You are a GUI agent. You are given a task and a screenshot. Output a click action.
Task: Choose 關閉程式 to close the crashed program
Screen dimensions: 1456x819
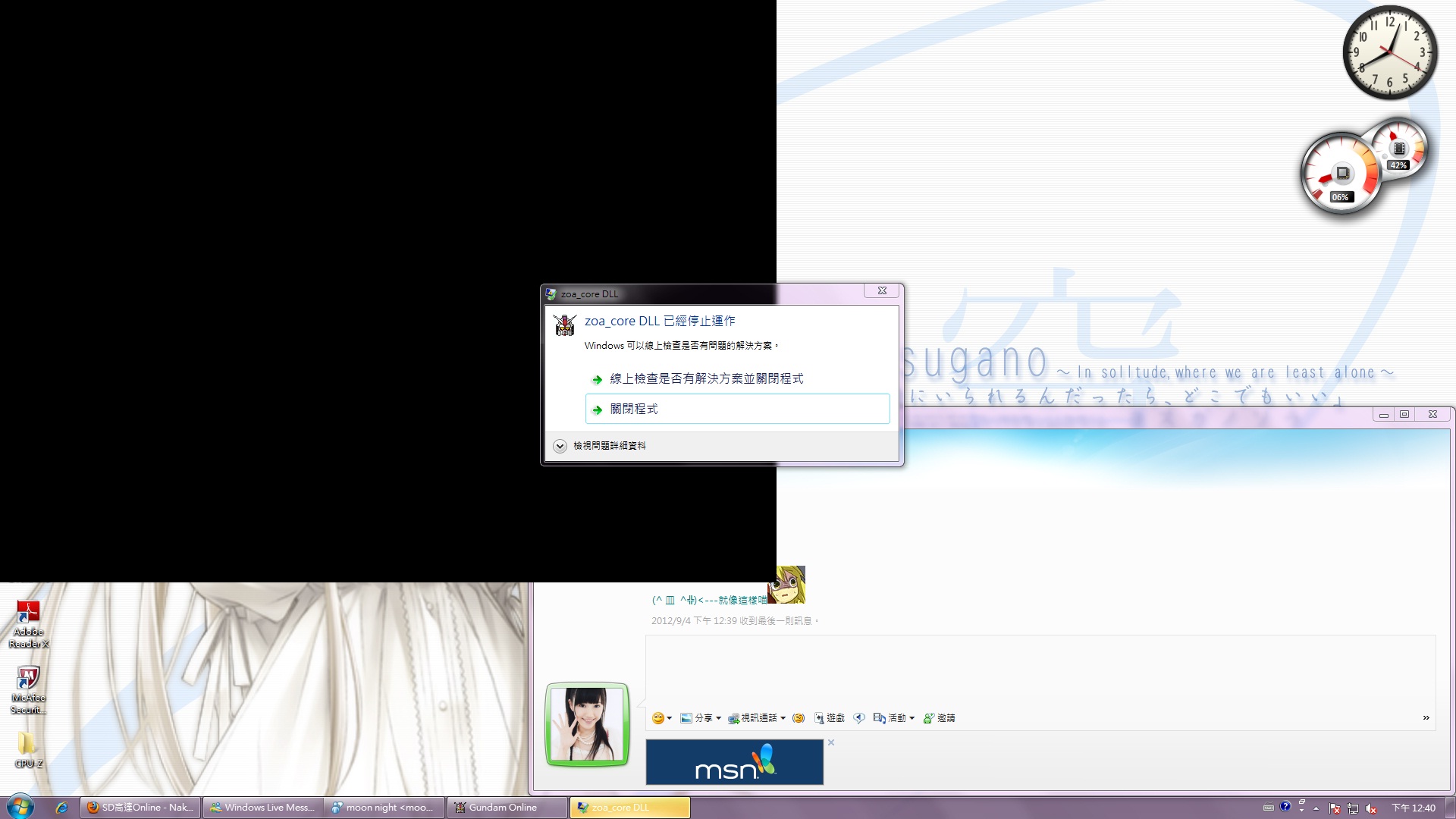(x=737, y=409)
